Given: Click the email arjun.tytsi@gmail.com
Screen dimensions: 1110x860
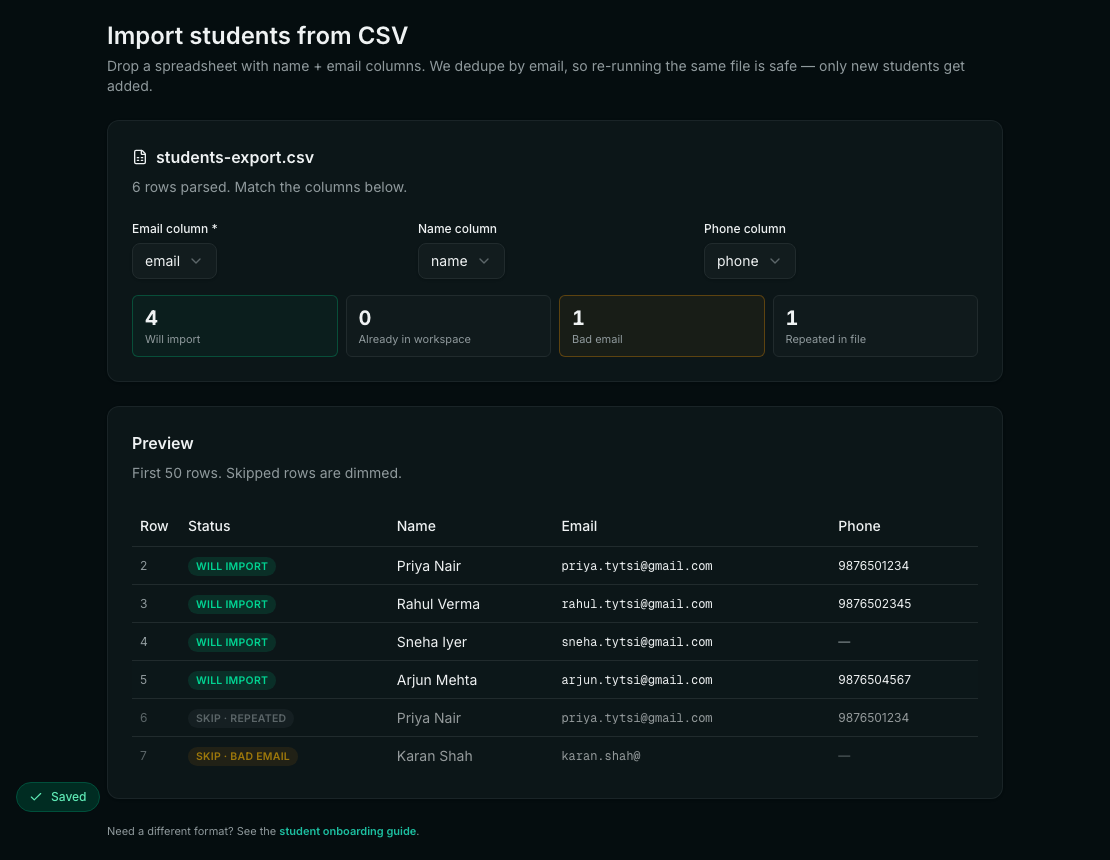Looking at the screenshot, I should 637,680.
